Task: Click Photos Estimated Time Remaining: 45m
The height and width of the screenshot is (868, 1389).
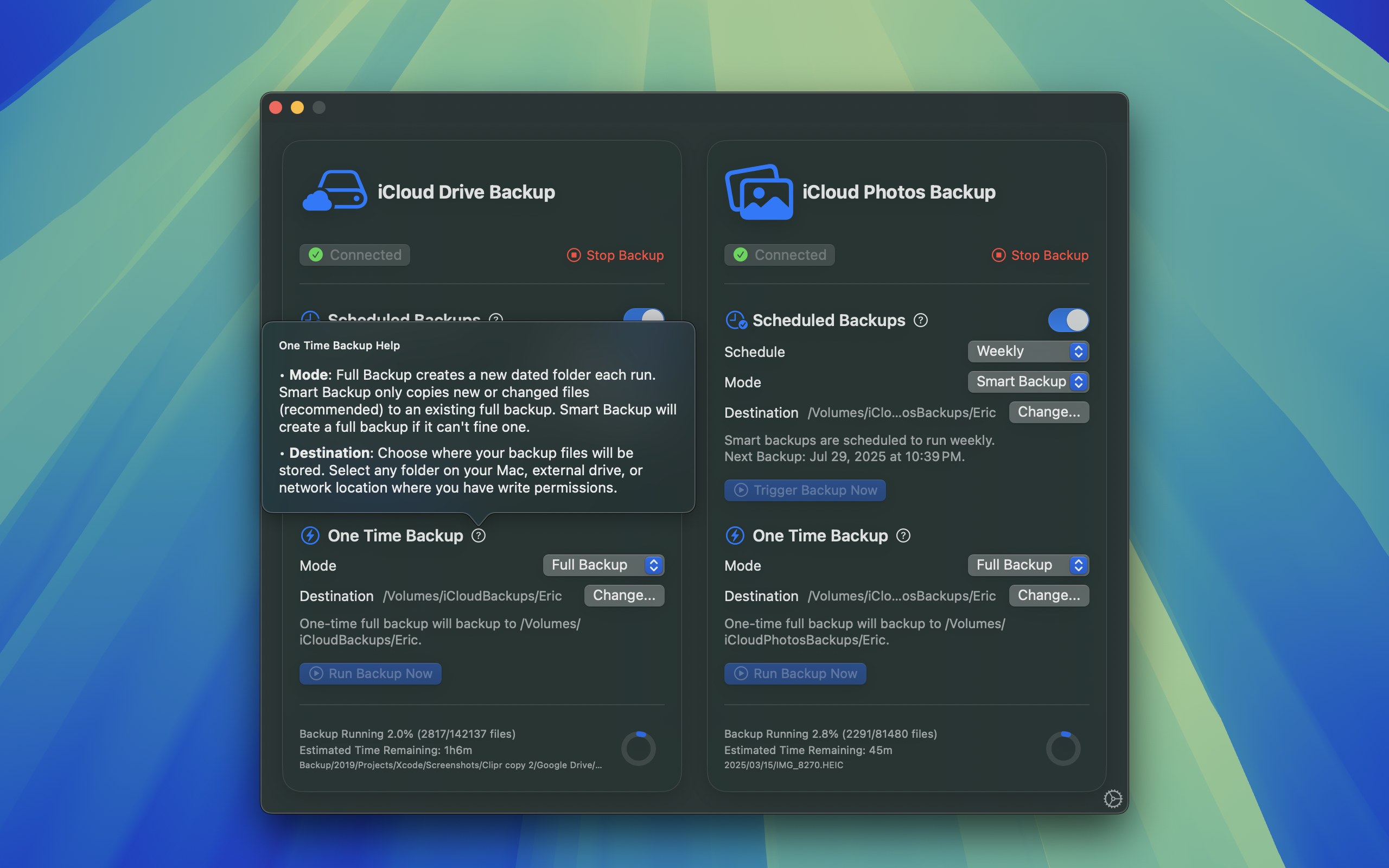Action: point(808,750)
